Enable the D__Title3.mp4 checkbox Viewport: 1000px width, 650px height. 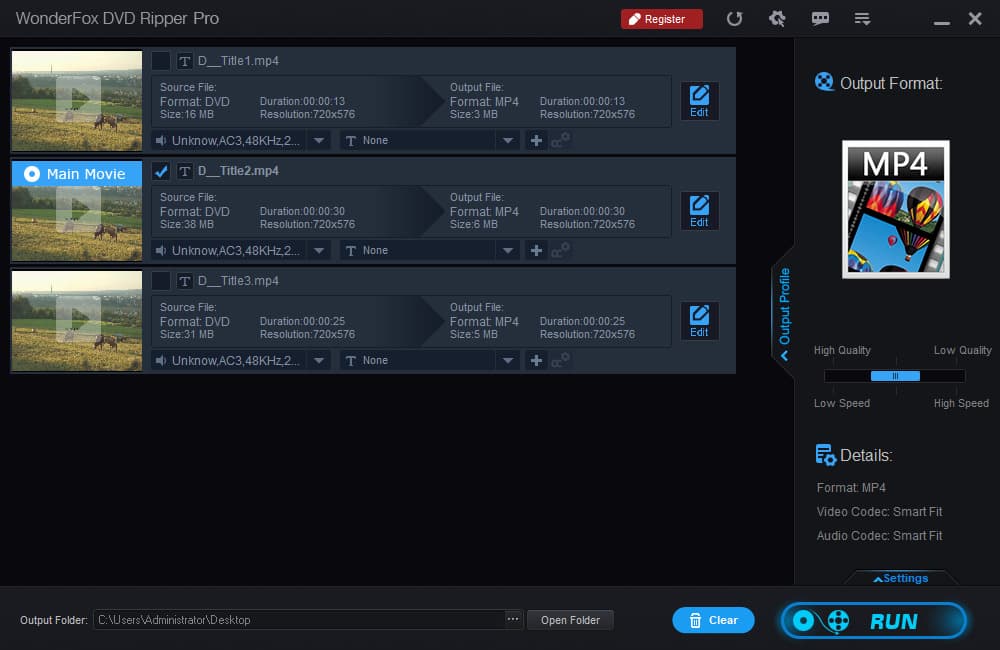tap(161, 281)
